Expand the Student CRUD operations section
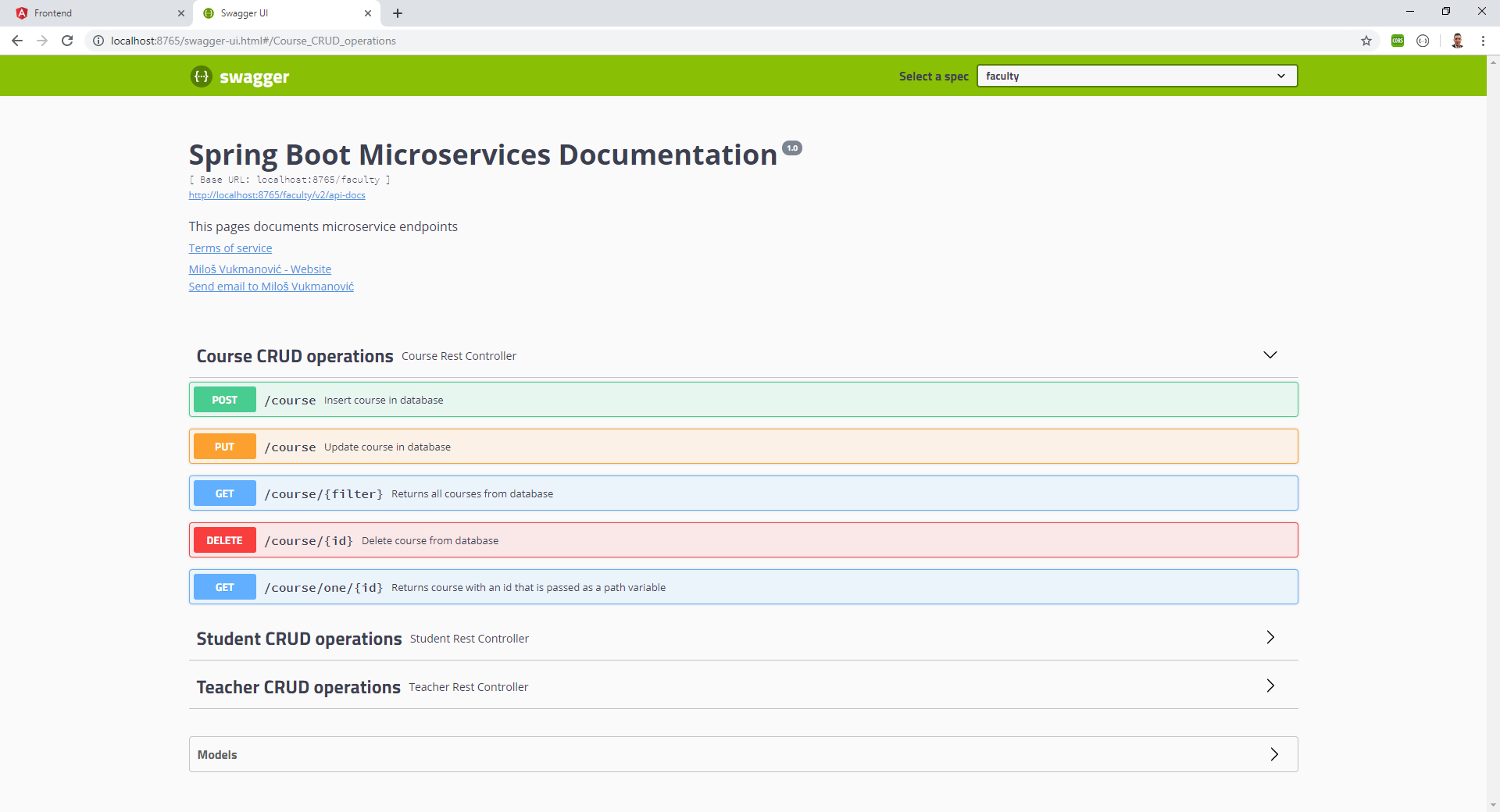Viewport: 1500px width, 812px height. 1270,638
